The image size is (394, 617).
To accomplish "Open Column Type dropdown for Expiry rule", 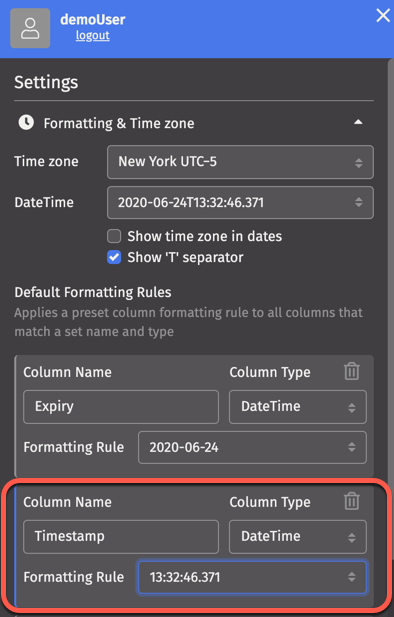I will [298, 407].
